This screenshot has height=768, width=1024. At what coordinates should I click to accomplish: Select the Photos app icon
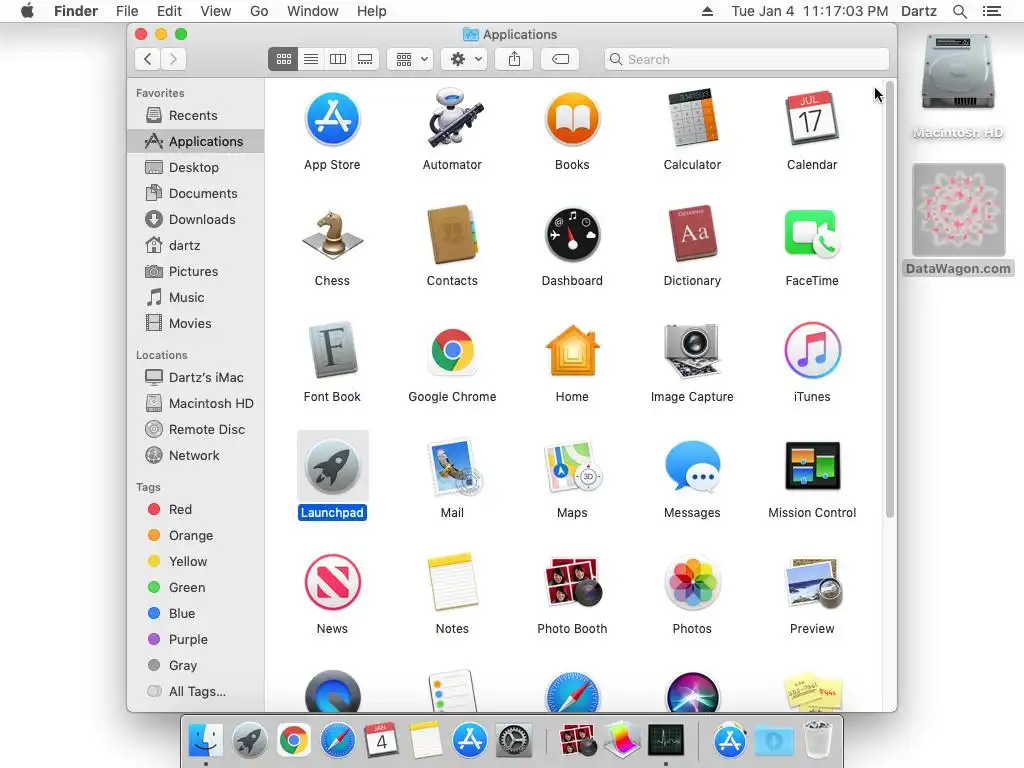coord(692,583)
